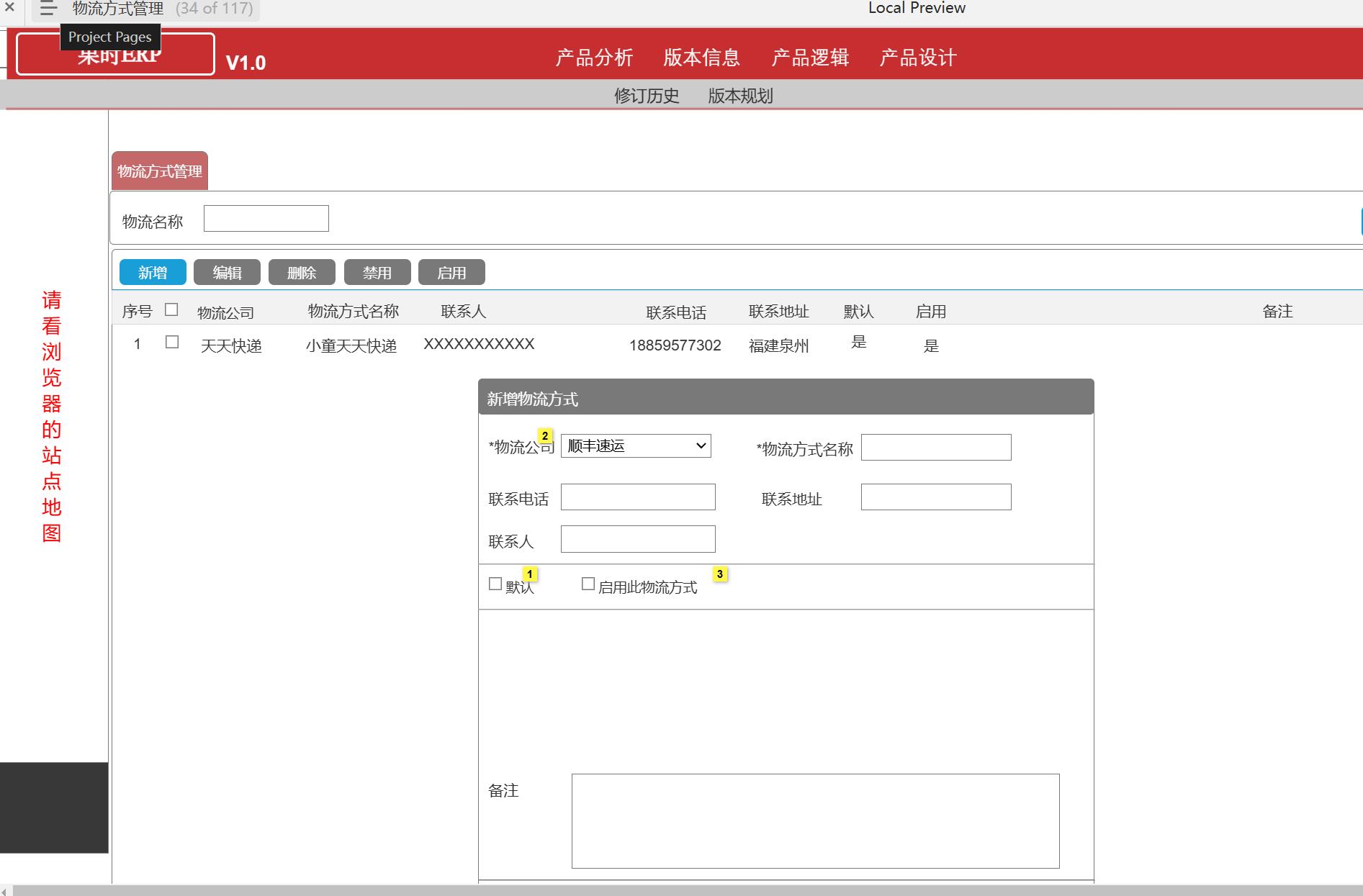Viewport: 1363px width, 896px height.
Task: Click the 编辑 button
Action: pyautogui.click(x=227, y=273)
